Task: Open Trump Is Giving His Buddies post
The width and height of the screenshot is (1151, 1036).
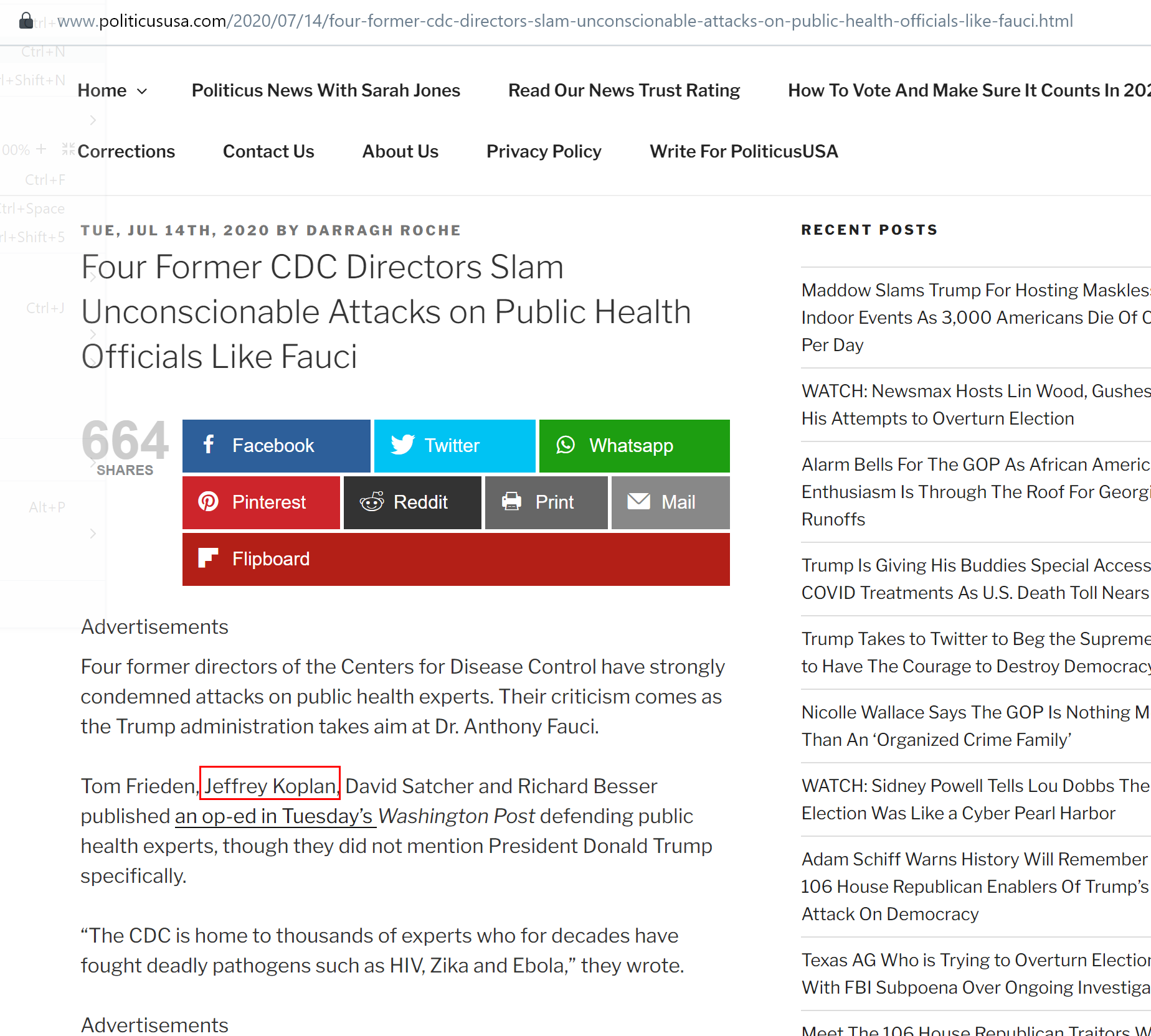Action: tap(976, 579)
